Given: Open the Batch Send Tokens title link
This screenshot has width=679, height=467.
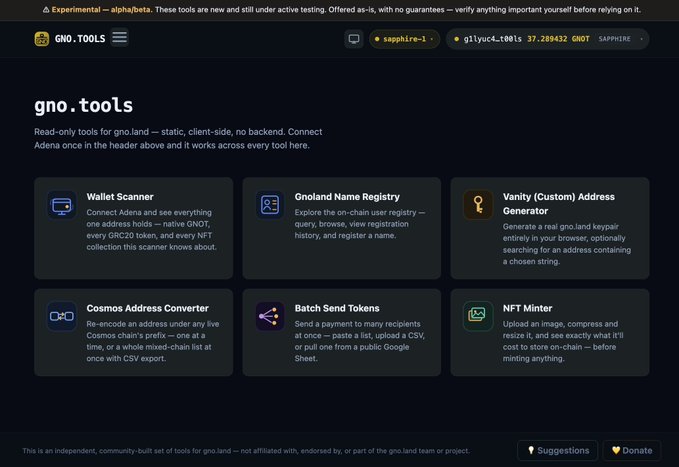Looking at the screenshot, I should click(x=337, y=308).
